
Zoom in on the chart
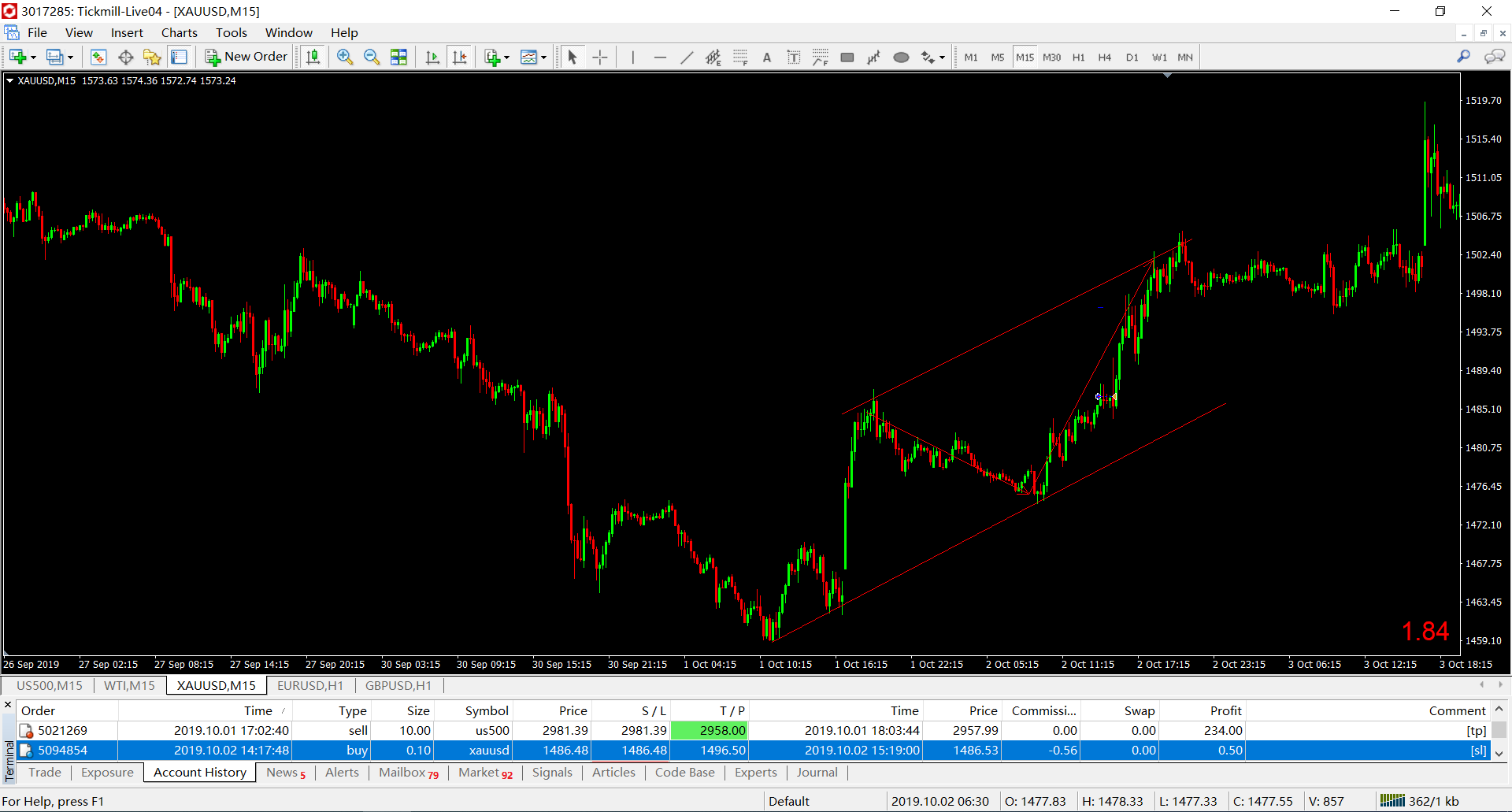345,57
